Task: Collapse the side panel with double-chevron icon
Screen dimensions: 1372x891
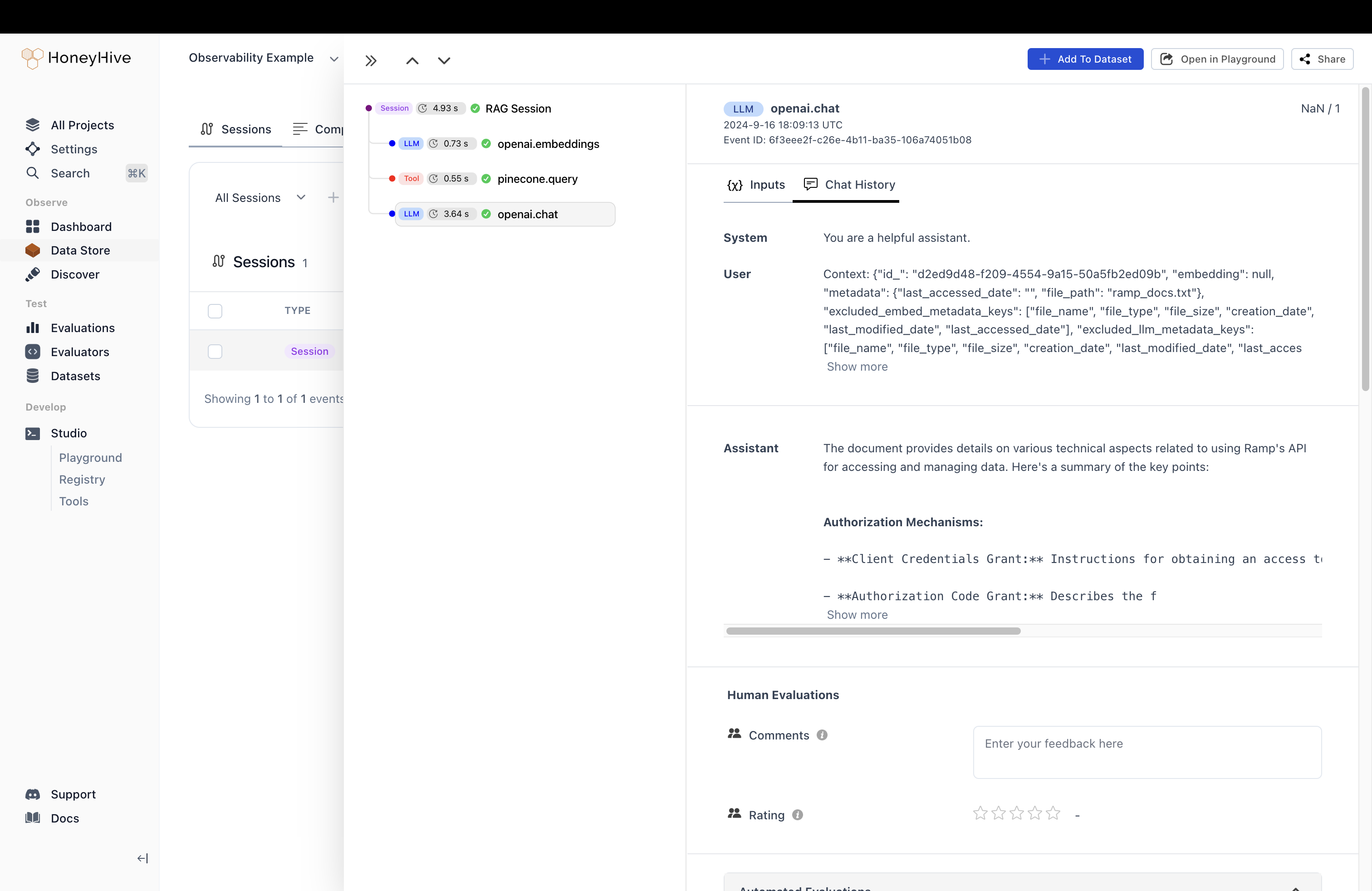Action: point(371,60)
